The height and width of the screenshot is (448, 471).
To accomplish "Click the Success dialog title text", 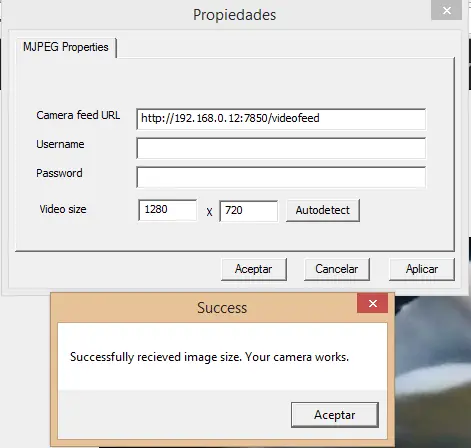I will click(x=222, y=308).
